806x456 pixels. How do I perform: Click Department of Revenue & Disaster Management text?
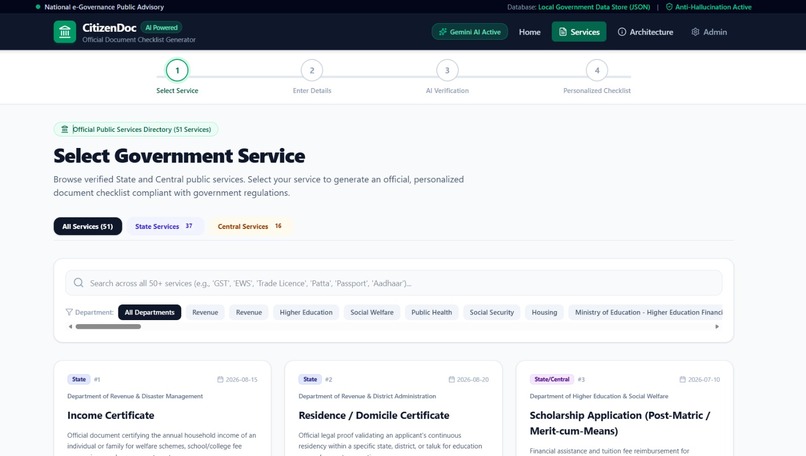135,396
